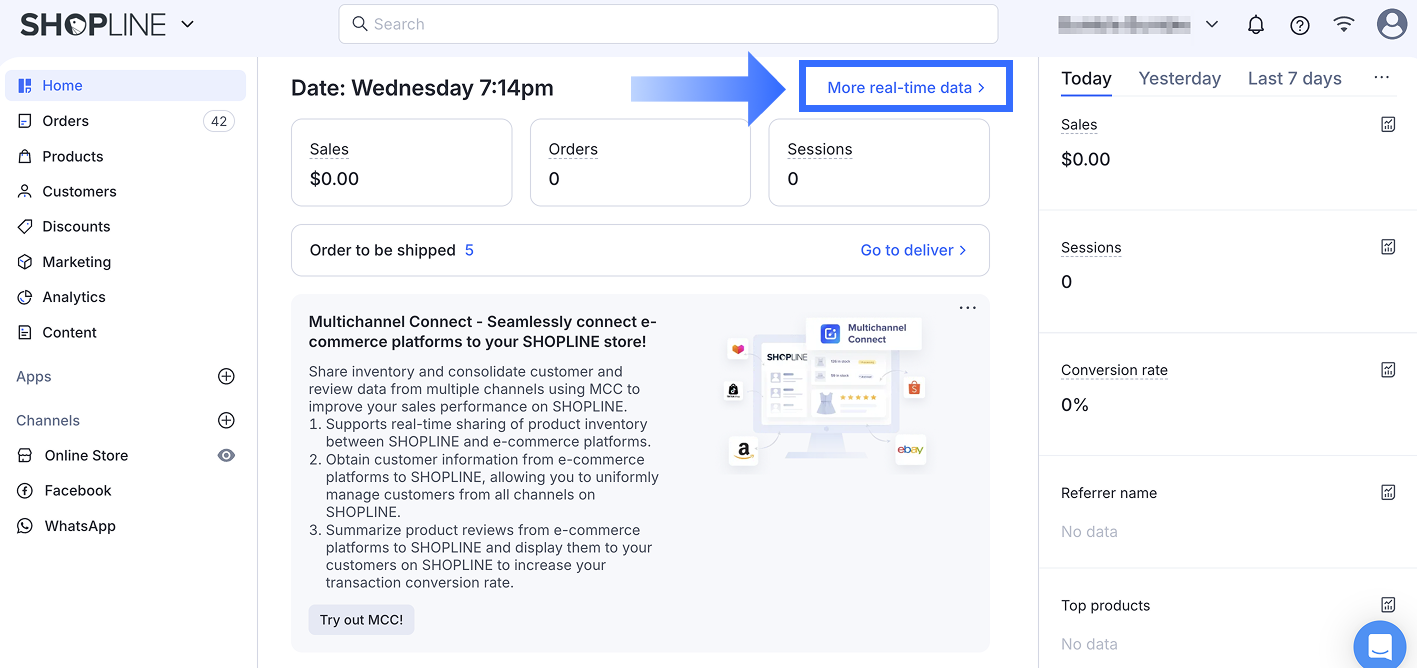The width and height of the screenshot is (1417, 668).
Task: Click the Wi-Fi status icon
Action: coord(1344,25)
